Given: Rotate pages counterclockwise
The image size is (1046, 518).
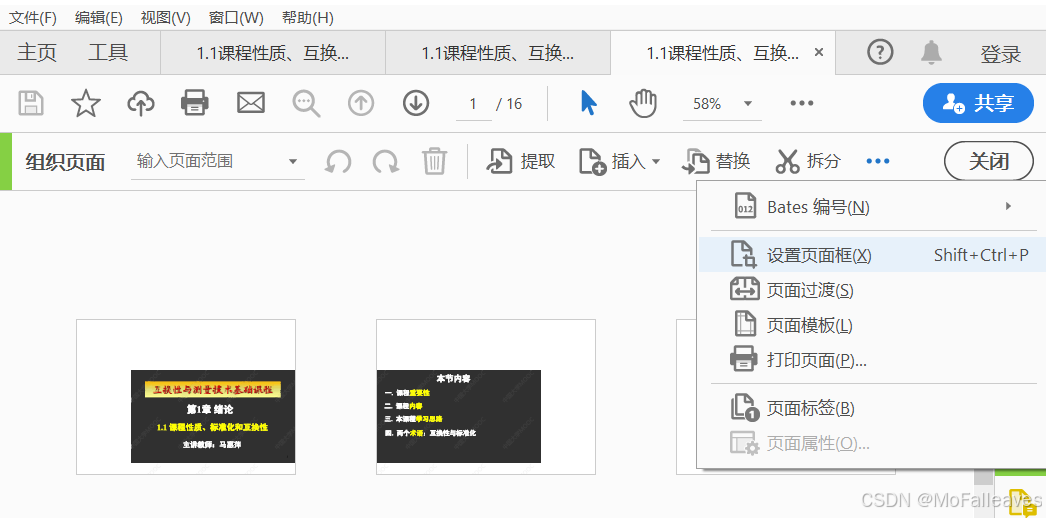Looking at the screenshot, I should tap(338, 161).
